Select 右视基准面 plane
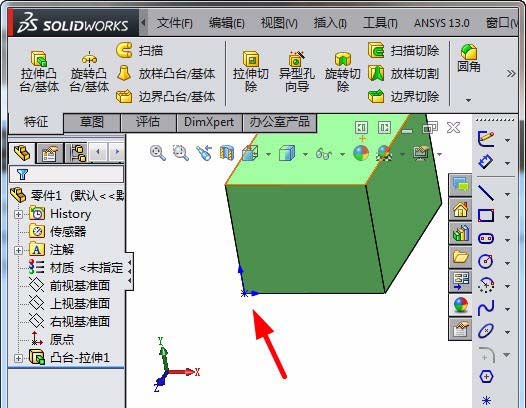Image resolution: width=526 pixels, height=408 pixels. (69, 321)
